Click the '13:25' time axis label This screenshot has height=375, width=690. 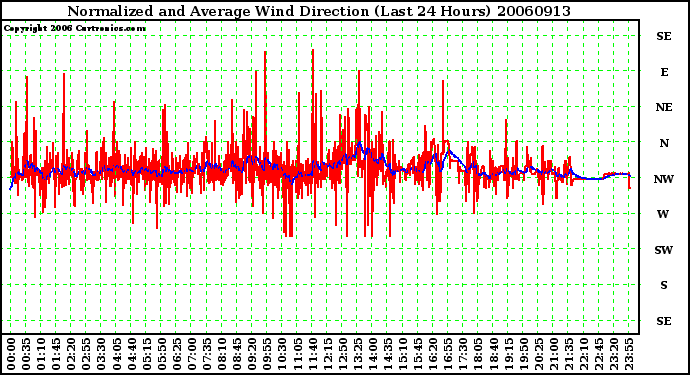click(358, 354)
